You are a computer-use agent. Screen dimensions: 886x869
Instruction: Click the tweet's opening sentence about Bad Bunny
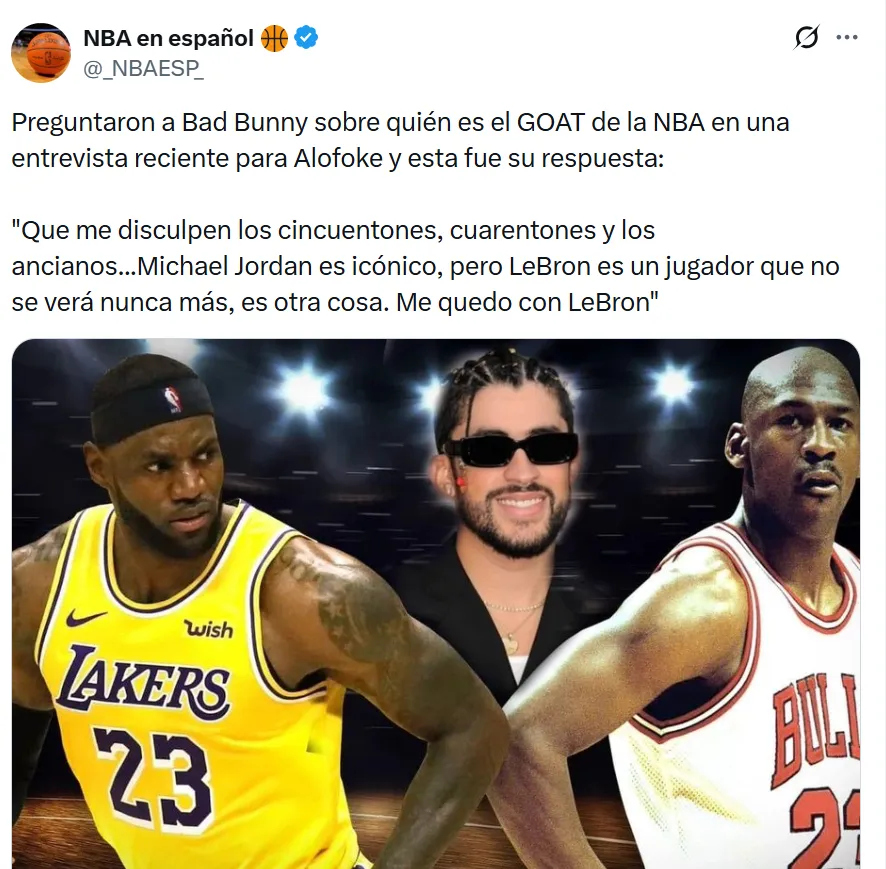tap(400, 140)
